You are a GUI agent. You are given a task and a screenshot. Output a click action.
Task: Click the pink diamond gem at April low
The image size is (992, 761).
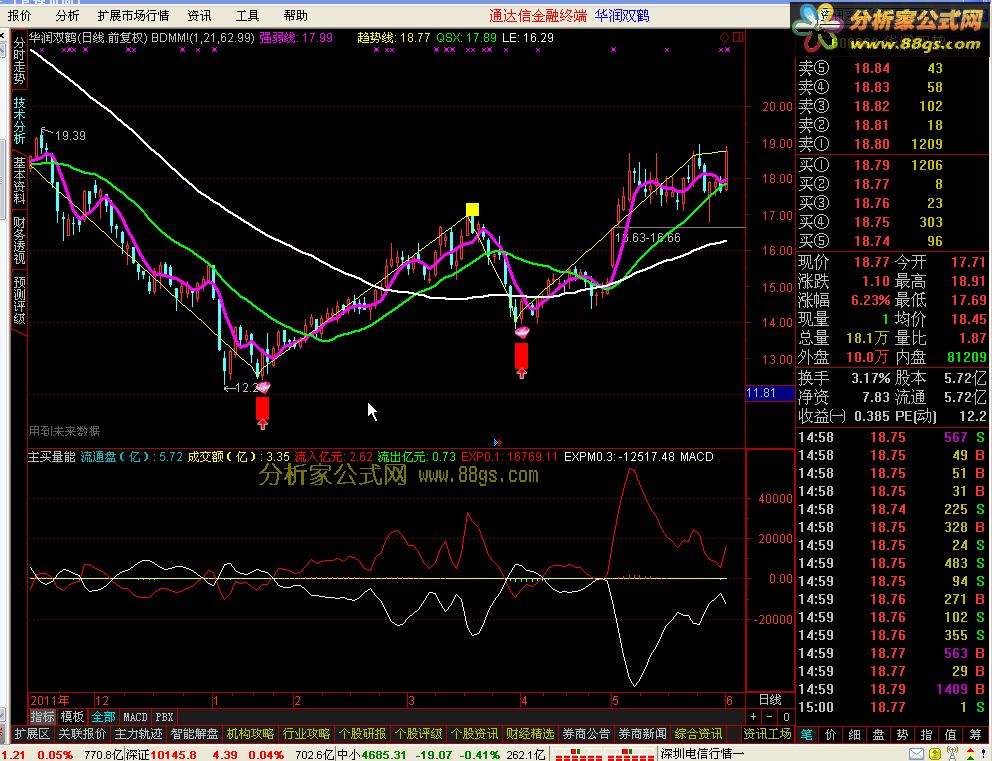(522, 332)
